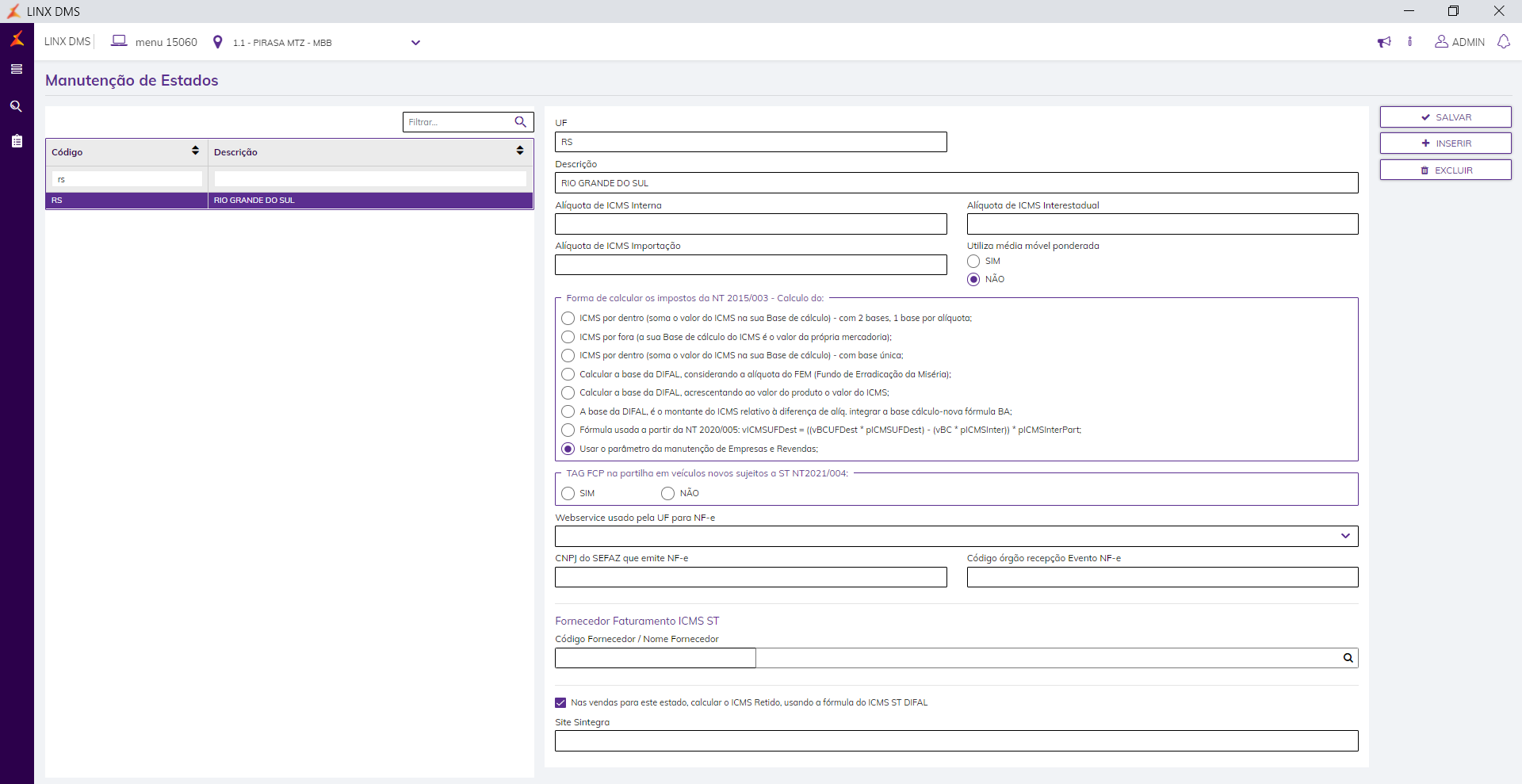
Task: Click the SALVAR button
Action: pyautogui.click(x=1445, y=117)
